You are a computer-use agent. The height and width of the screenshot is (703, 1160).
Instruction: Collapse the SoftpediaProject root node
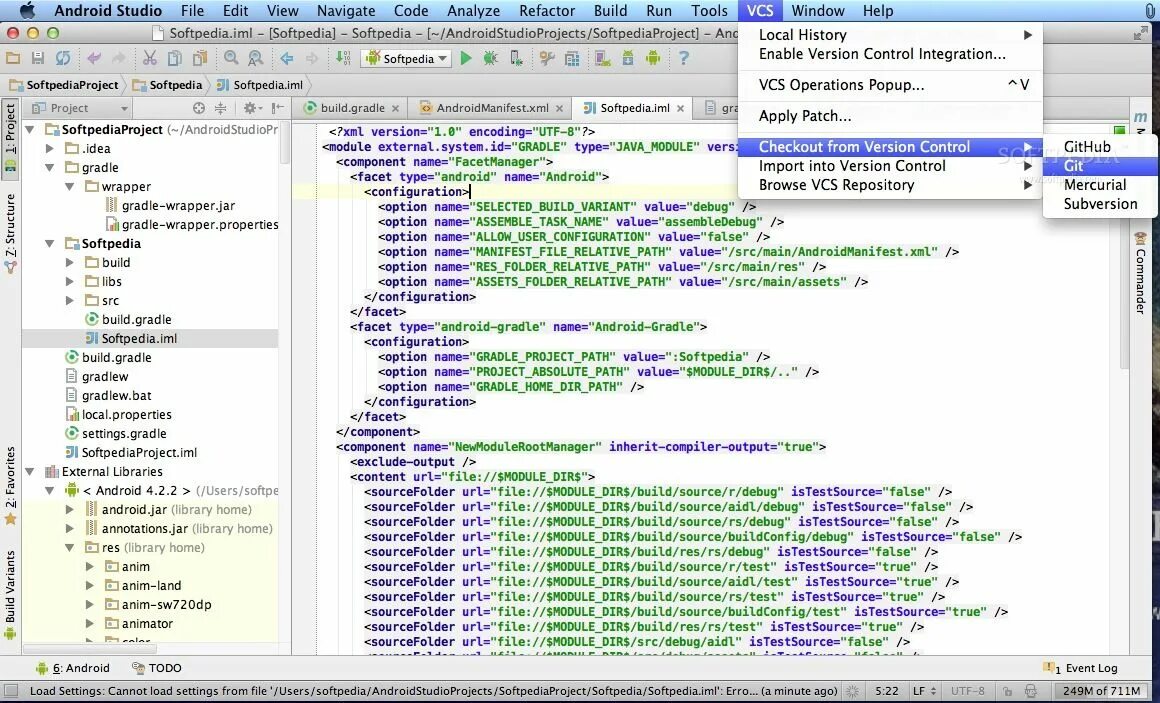point(30,130)
